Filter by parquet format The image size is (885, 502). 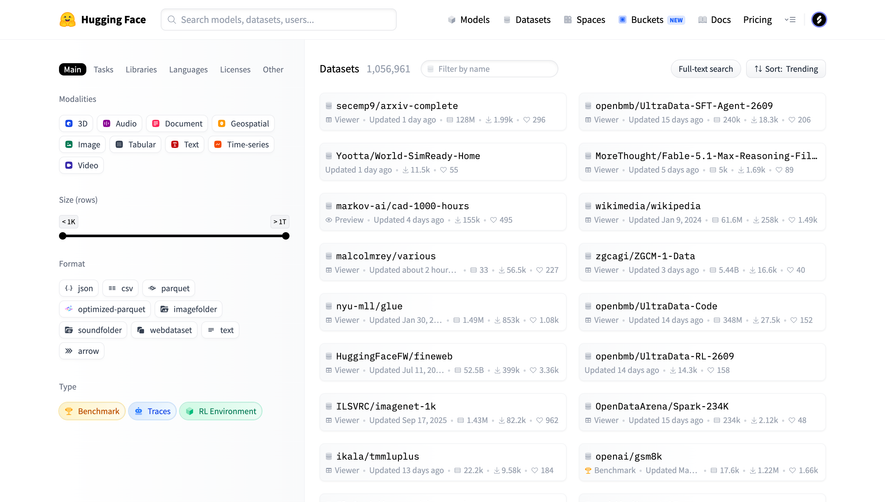tap(169, 289)
